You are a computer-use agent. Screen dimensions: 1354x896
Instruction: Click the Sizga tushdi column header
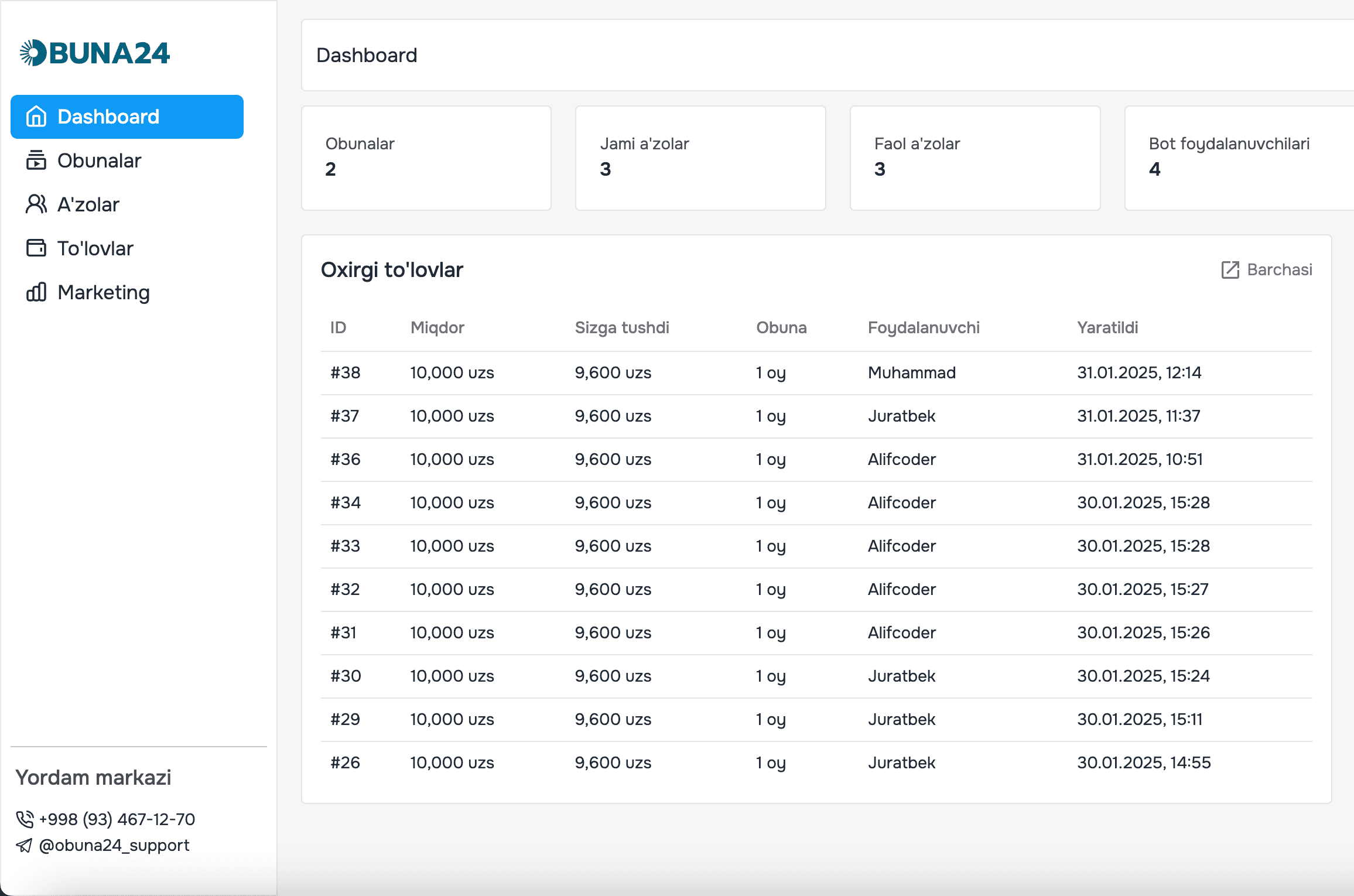622,327
